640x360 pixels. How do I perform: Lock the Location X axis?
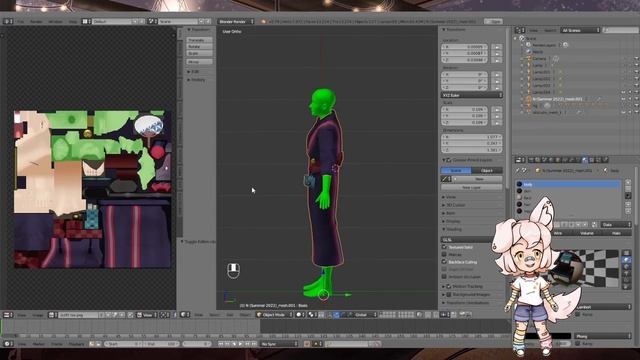click(x=497, y=47)
